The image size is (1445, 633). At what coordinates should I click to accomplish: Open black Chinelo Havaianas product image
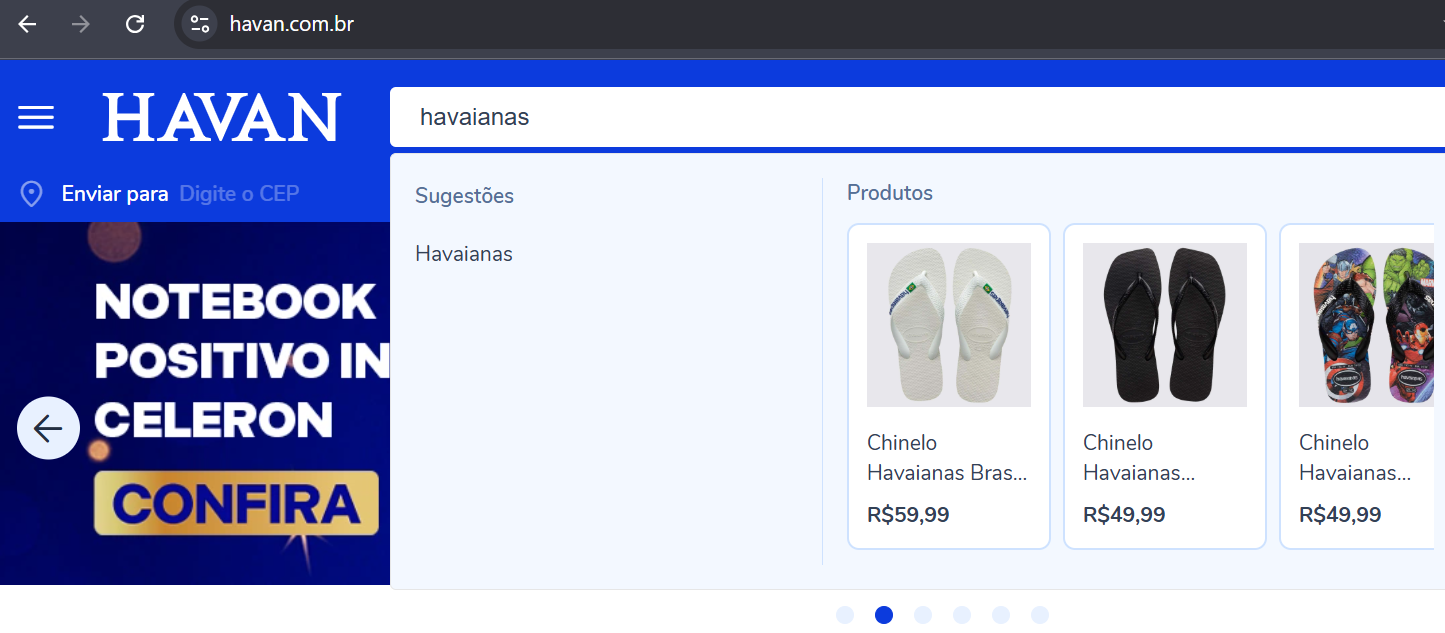coord(1164,325)
